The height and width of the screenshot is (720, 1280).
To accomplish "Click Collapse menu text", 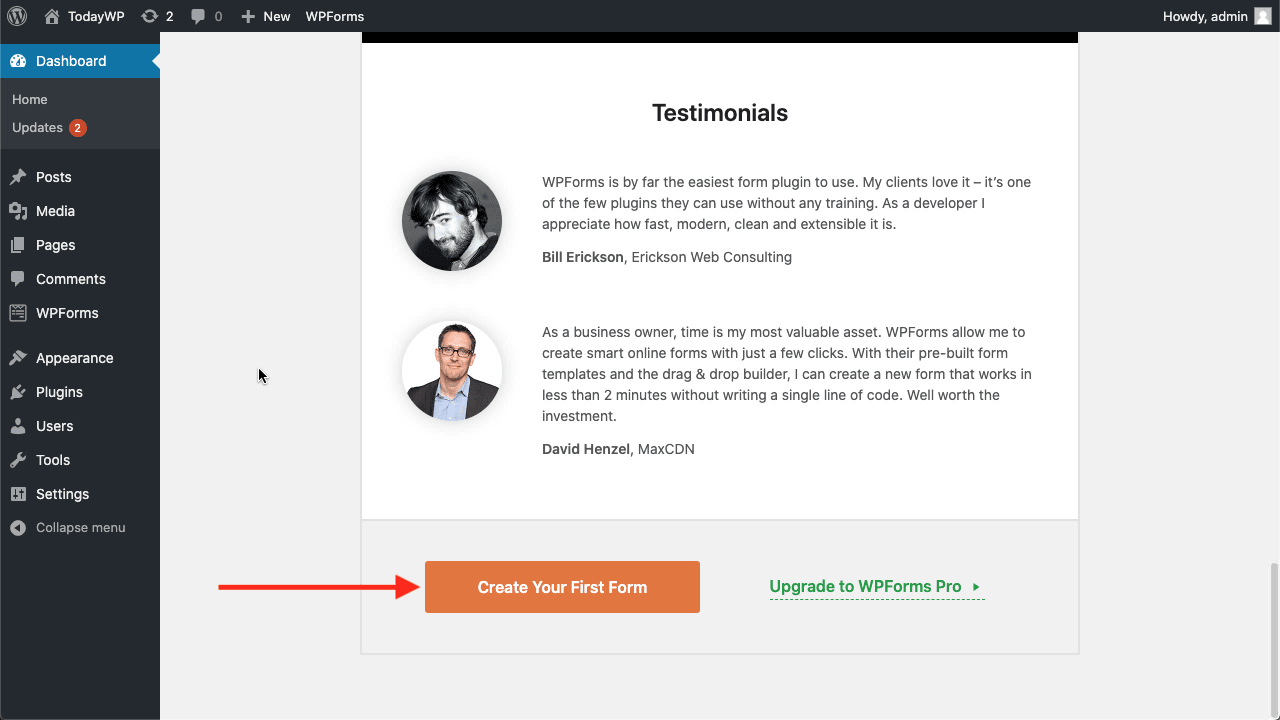I will [81, 528].
